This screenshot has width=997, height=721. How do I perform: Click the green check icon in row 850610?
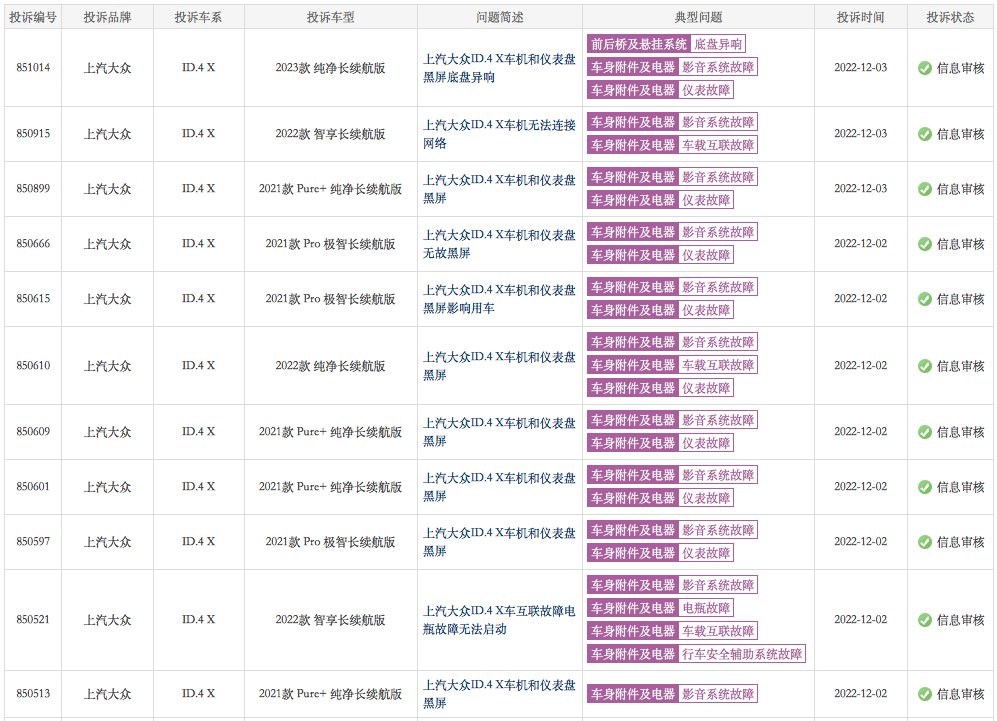[x=925, y=366]
